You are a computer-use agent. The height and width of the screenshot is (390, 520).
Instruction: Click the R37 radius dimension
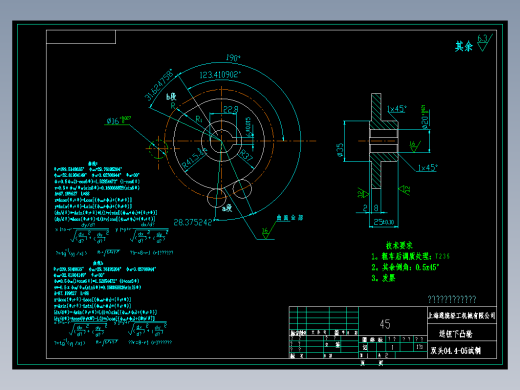point(247,155)
